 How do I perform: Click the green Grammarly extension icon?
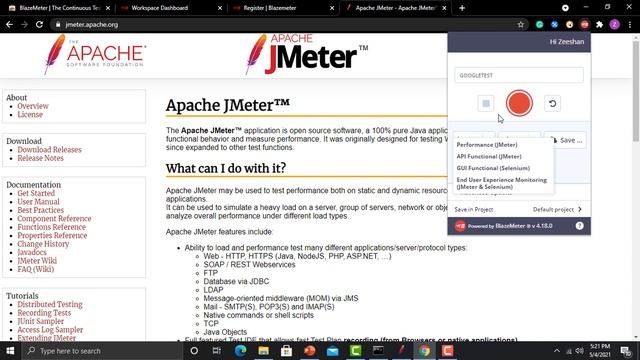pos(539,24)
